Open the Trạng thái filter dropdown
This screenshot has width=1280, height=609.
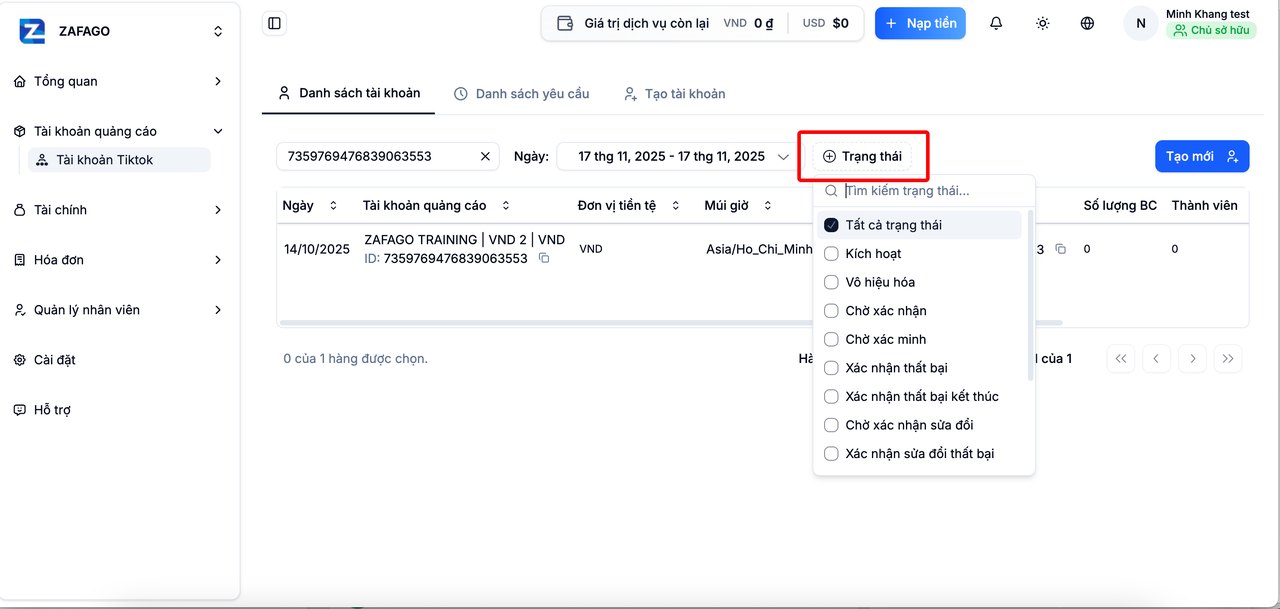click(862, 156)
